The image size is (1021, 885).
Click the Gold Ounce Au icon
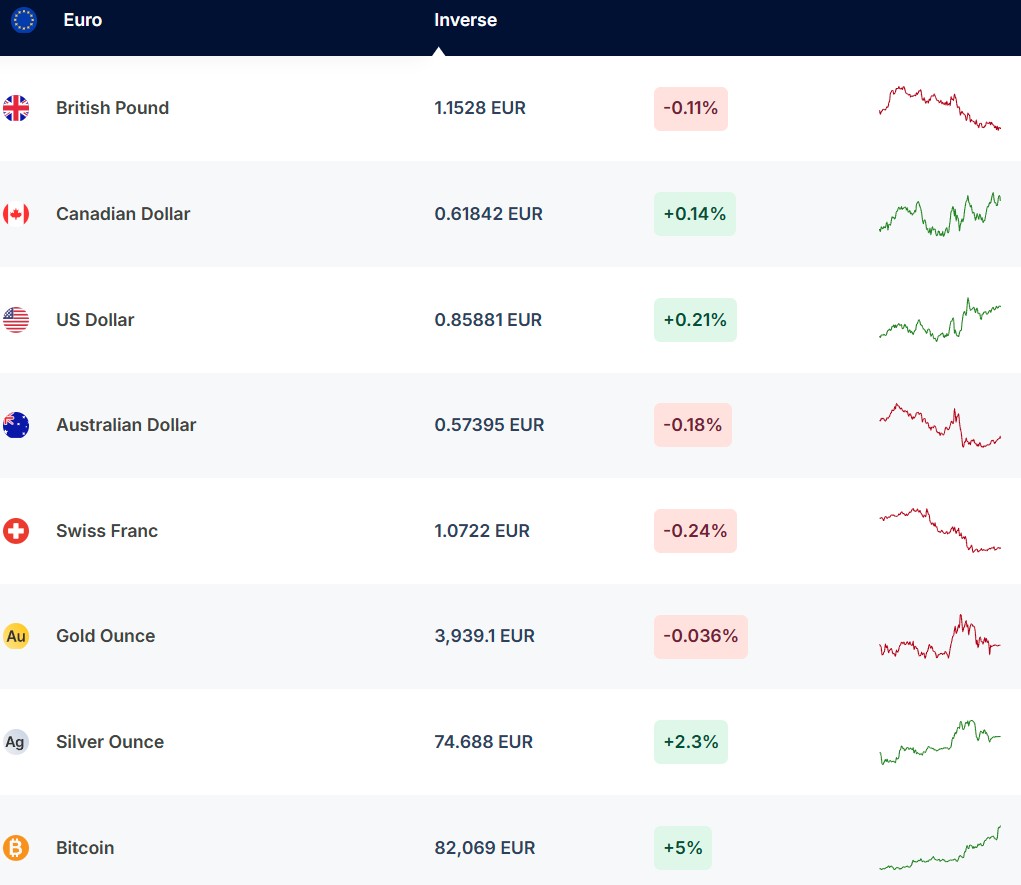click(16, 636)
